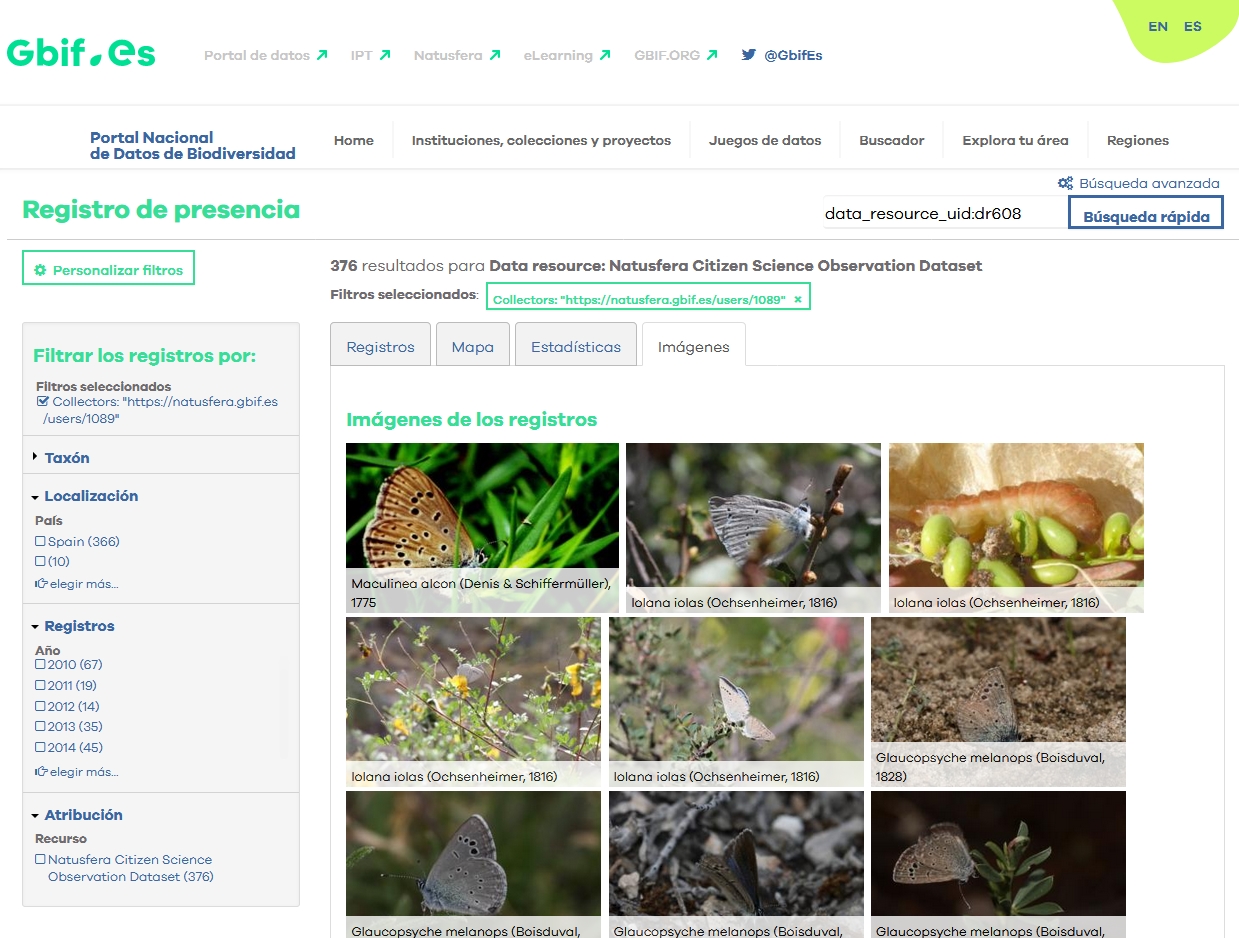Click the arrow icon next to eLearning
The width and height of the screenshot is (1239, 938).
[605, 55]
